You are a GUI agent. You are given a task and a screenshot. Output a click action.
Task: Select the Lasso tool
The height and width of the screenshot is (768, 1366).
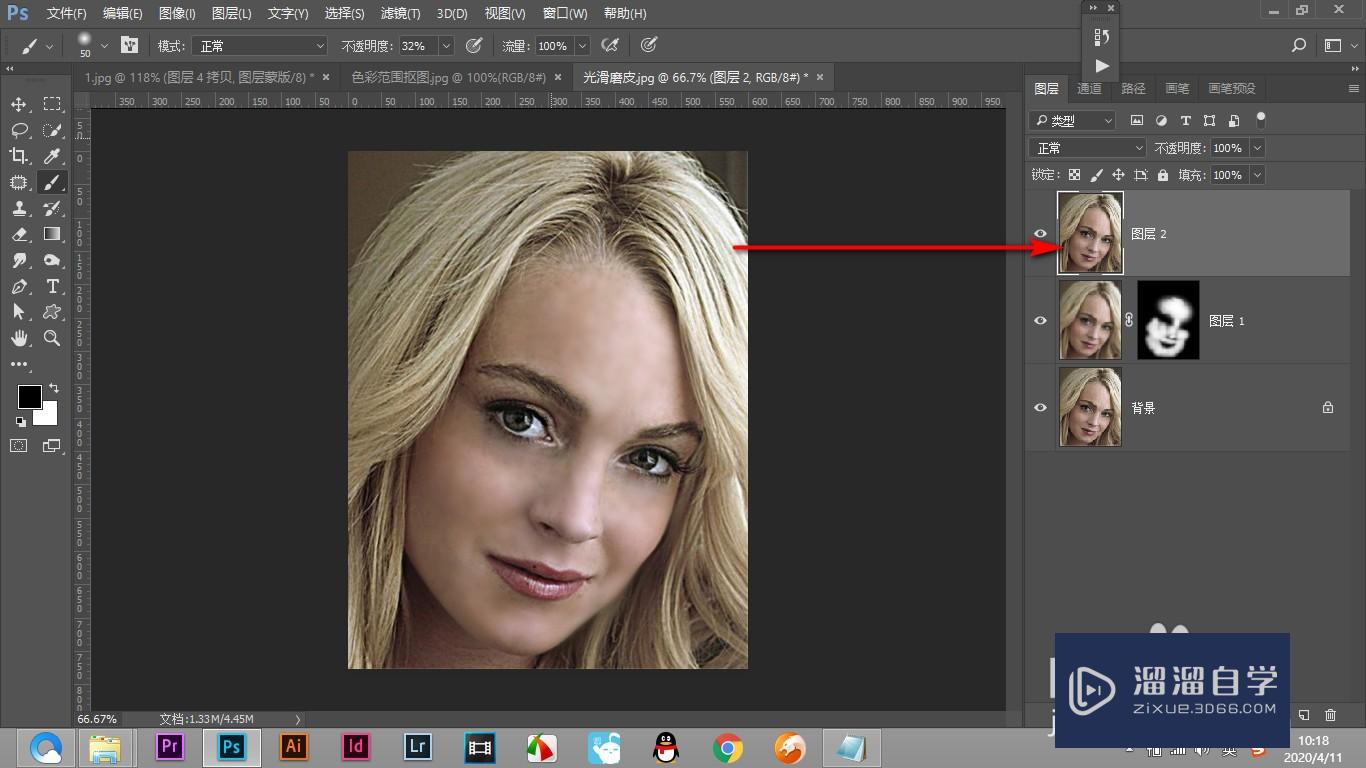19,130
